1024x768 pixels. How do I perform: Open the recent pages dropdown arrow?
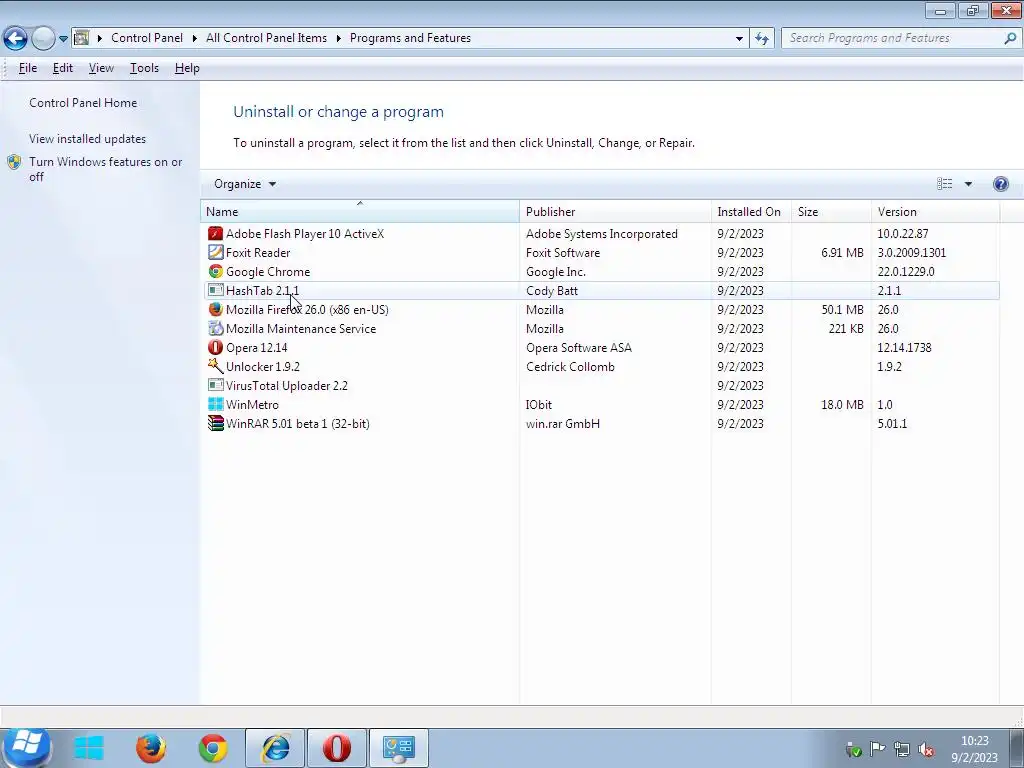(63, 39)
